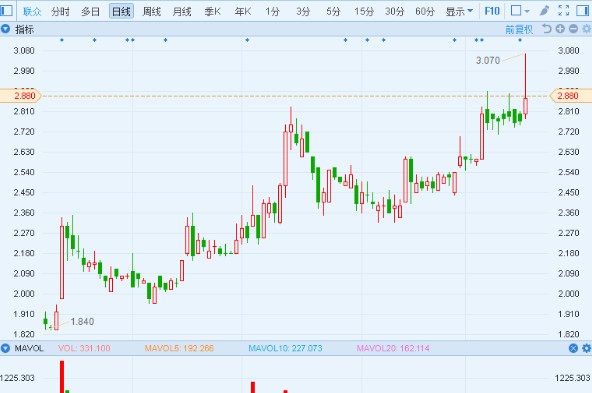Screen dimensions: 592x393
Task: Expand the window layout dropdown arrow
Action: tap(527, 11)
